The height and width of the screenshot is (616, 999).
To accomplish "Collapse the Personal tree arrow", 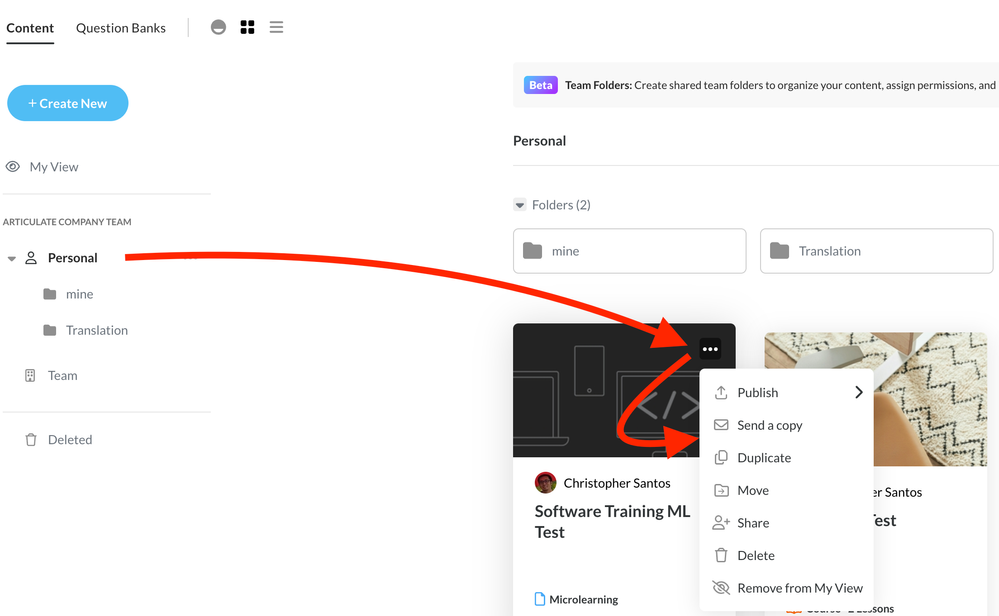I will 11,259.
